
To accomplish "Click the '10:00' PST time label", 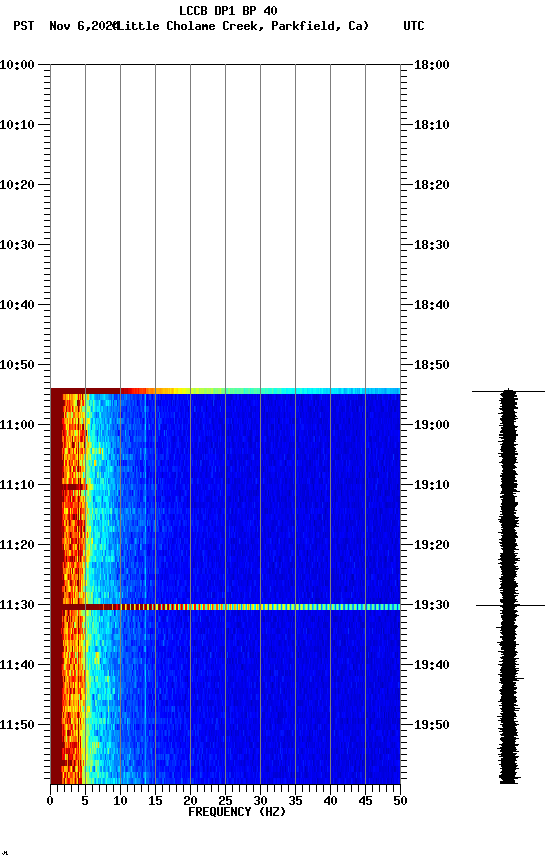I will pyautogui.click(x=17, y=65).
